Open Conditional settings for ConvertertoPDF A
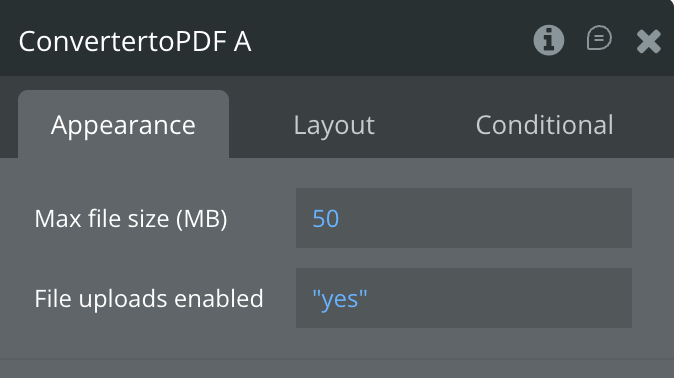 click(544, 125)
